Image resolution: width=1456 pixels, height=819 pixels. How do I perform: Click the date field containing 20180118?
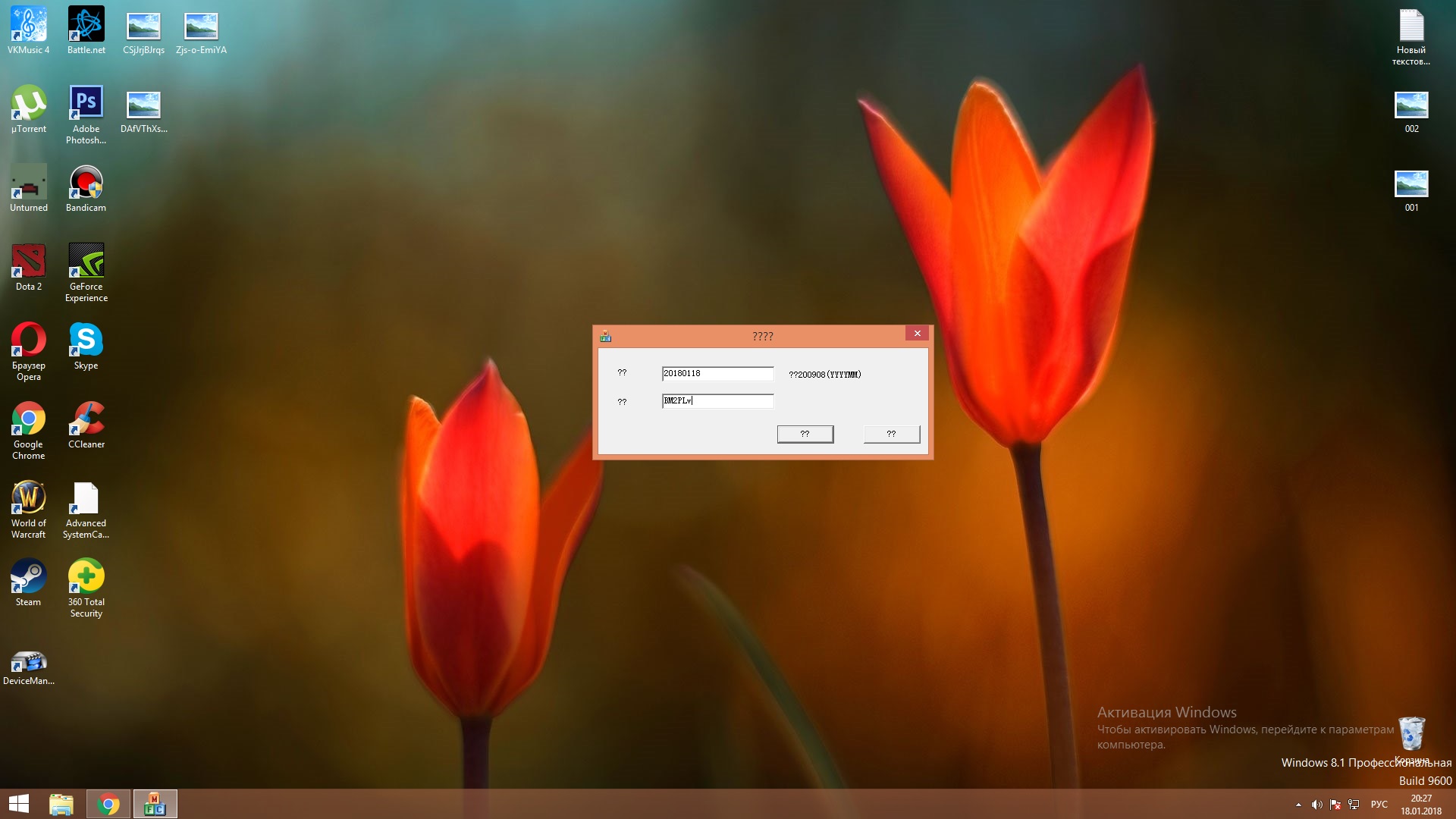coord(717,374)
